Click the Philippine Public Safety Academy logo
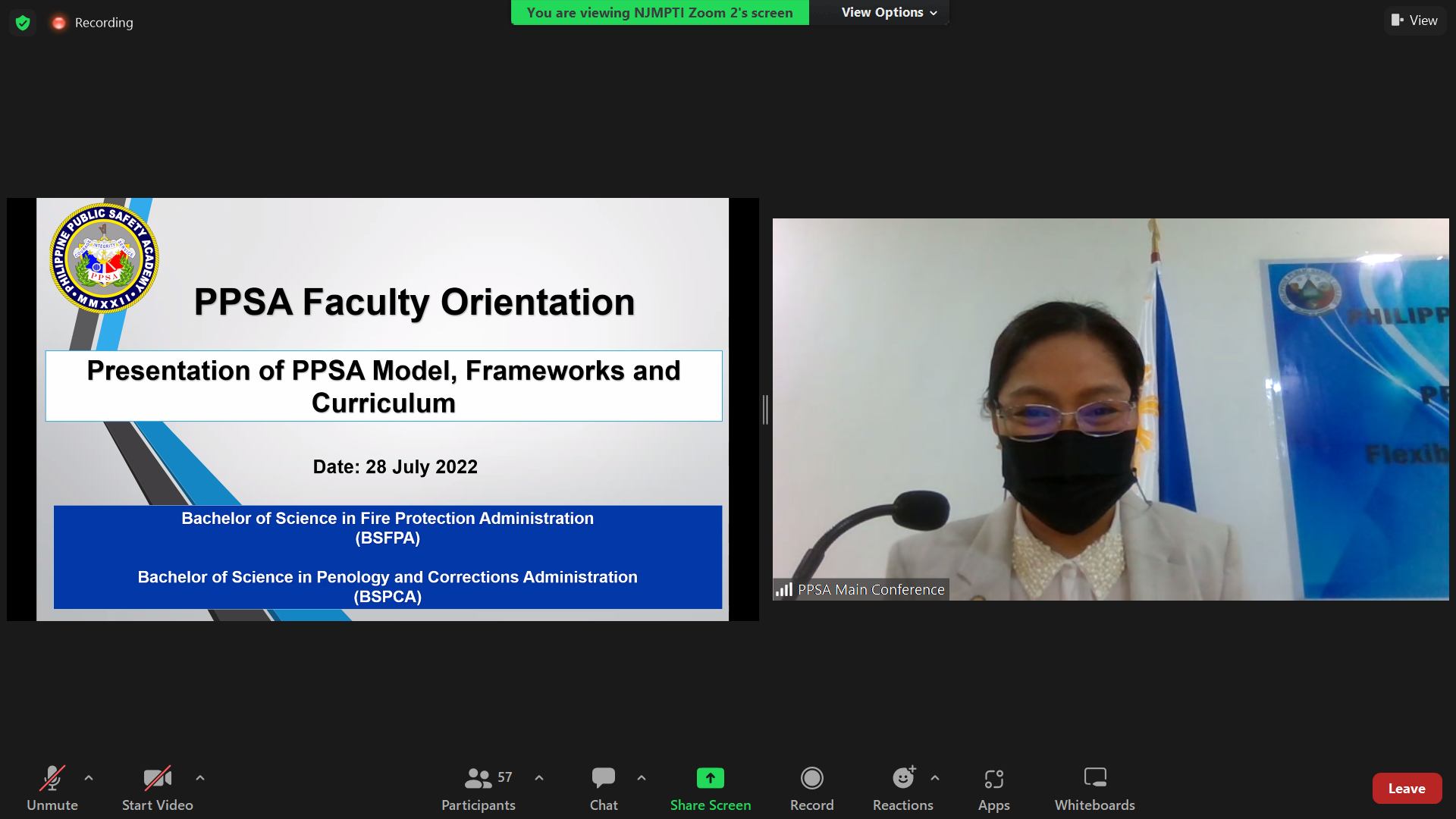Viewport: 1456px width, 819px height. (104, 258)
